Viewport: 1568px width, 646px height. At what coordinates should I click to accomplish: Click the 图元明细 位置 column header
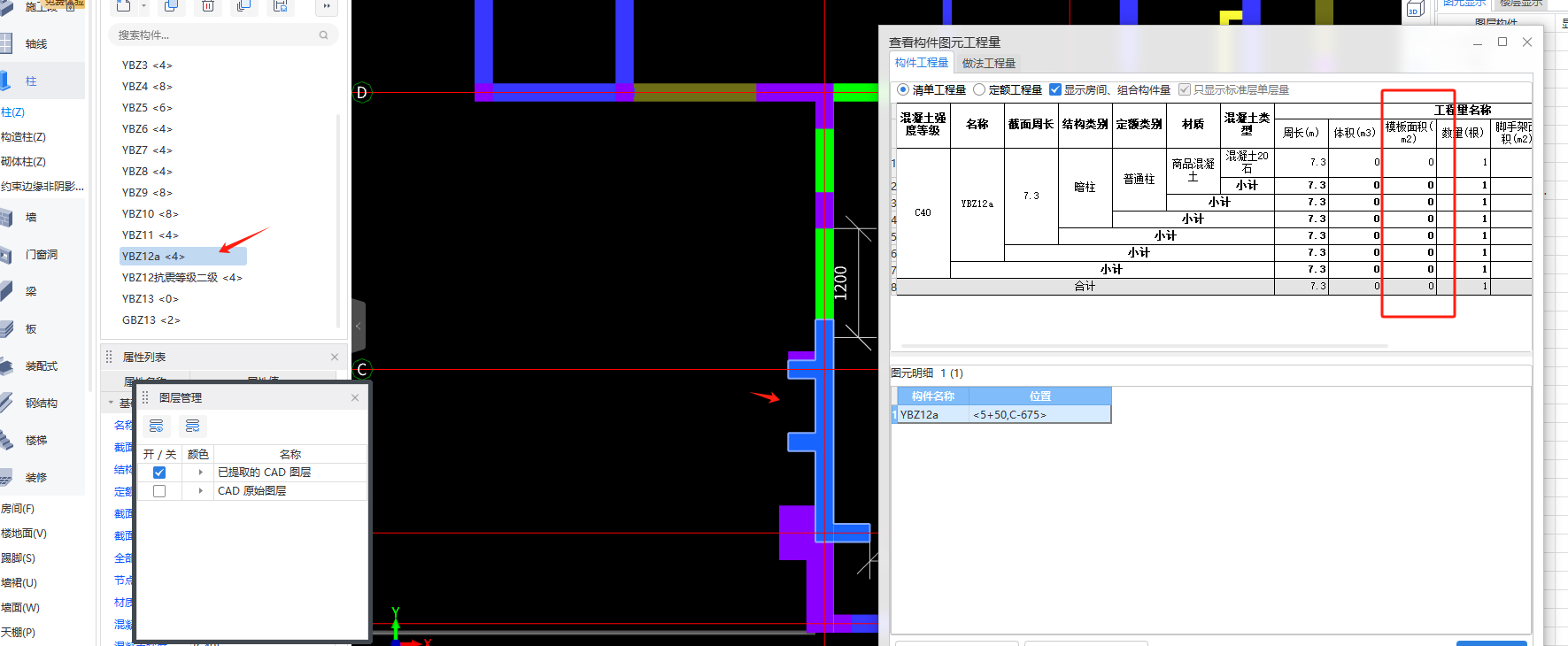tap(1039, 396)
